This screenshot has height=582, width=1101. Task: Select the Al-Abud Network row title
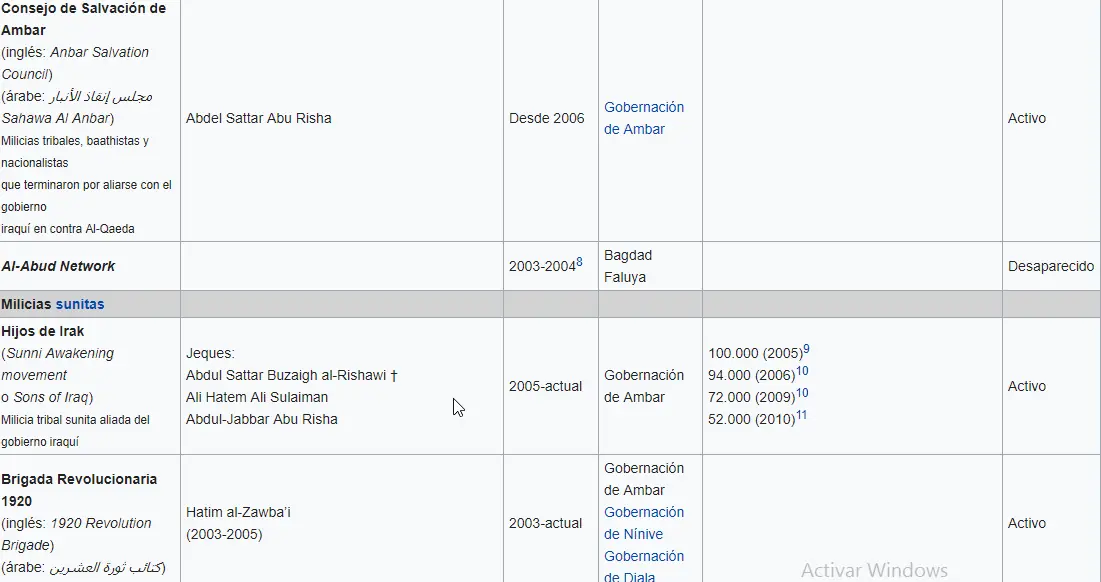(x=58, y=266)
